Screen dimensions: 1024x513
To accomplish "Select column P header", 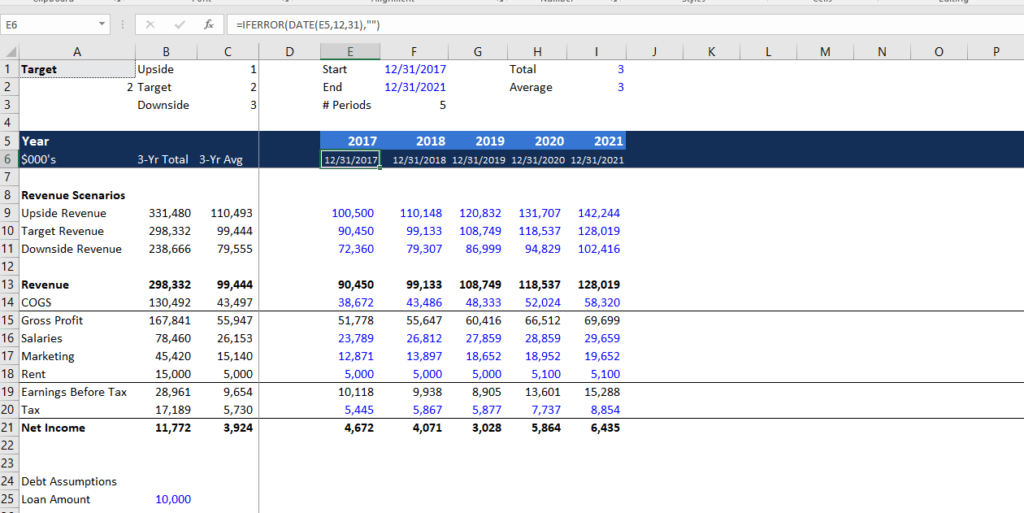I will pyautogui.click(x=996, y=51).
